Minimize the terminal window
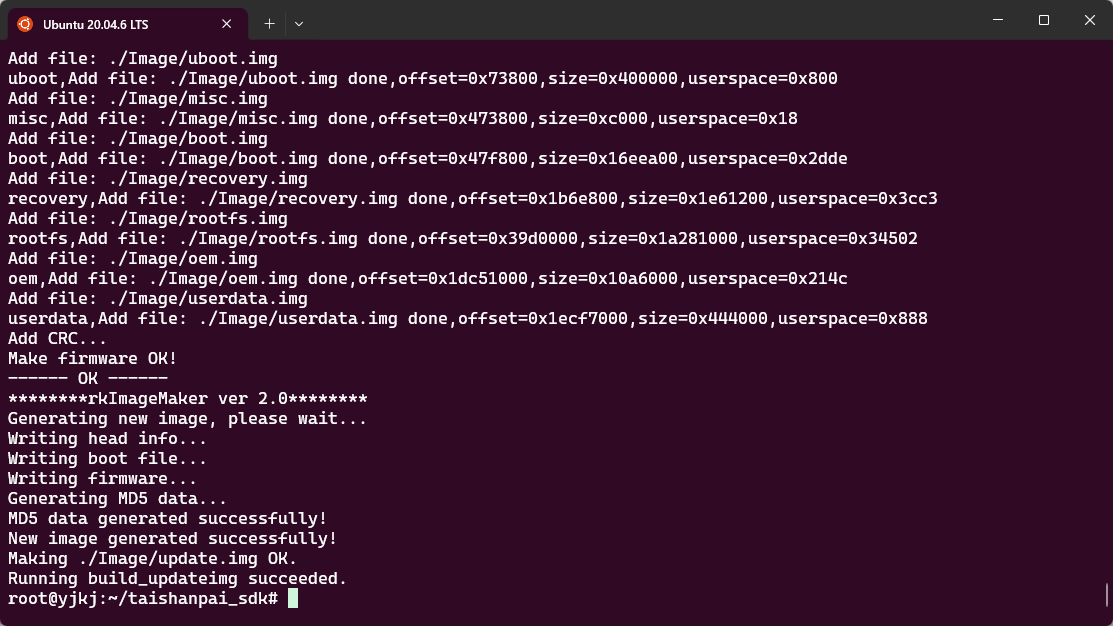Viewport: 1113px width, 626px height. (x=997, y=20)
